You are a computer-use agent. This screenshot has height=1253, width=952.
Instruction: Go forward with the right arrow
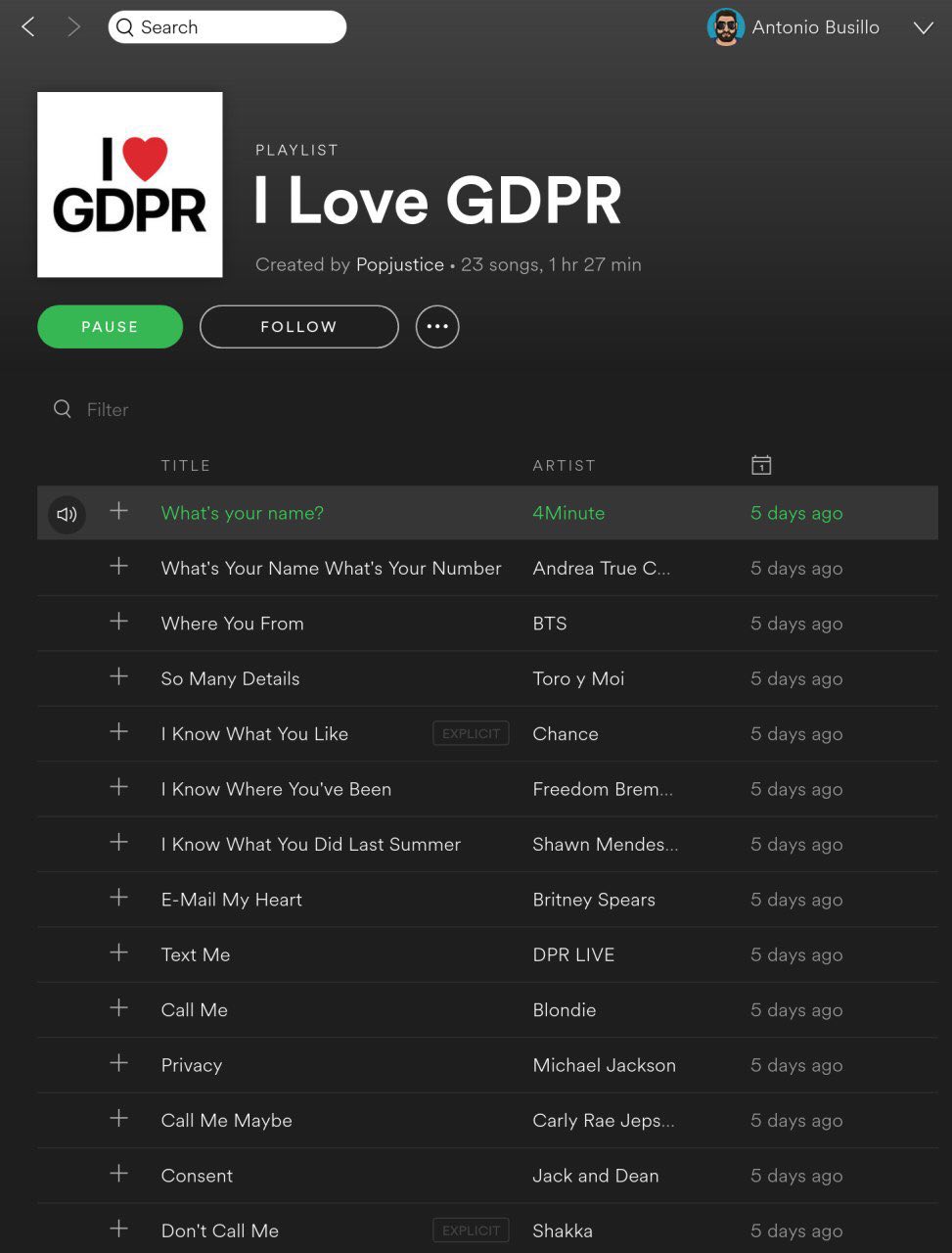click(73, 27)
